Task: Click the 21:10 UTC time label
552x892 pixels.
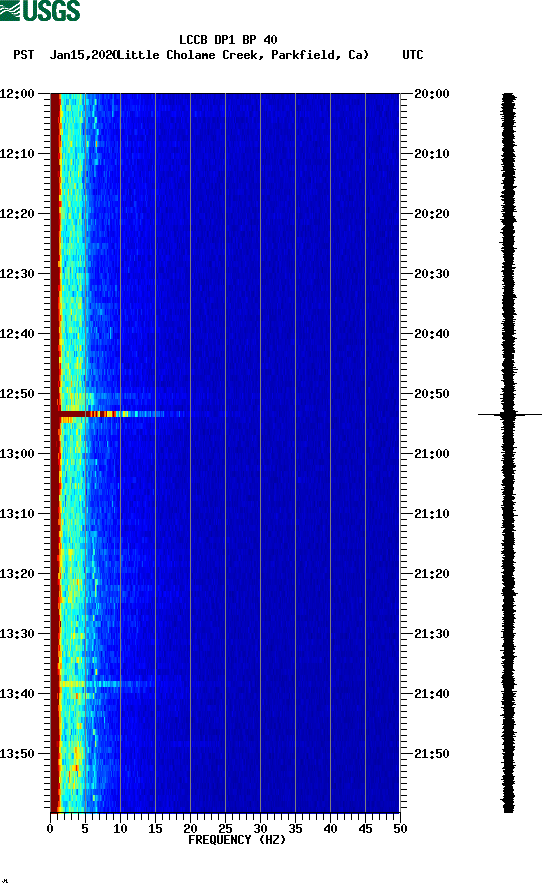Action: 432,514
